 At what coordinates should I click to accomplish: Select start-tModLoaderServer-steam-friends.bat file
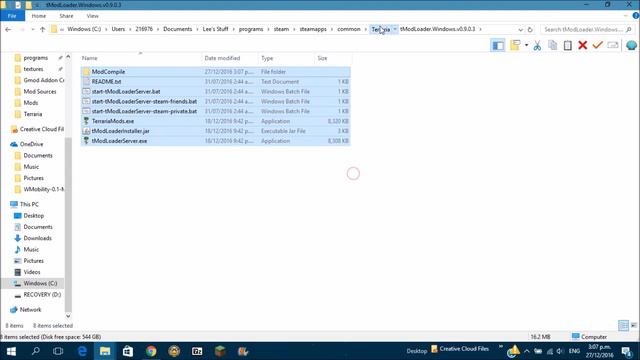point(216,101)
